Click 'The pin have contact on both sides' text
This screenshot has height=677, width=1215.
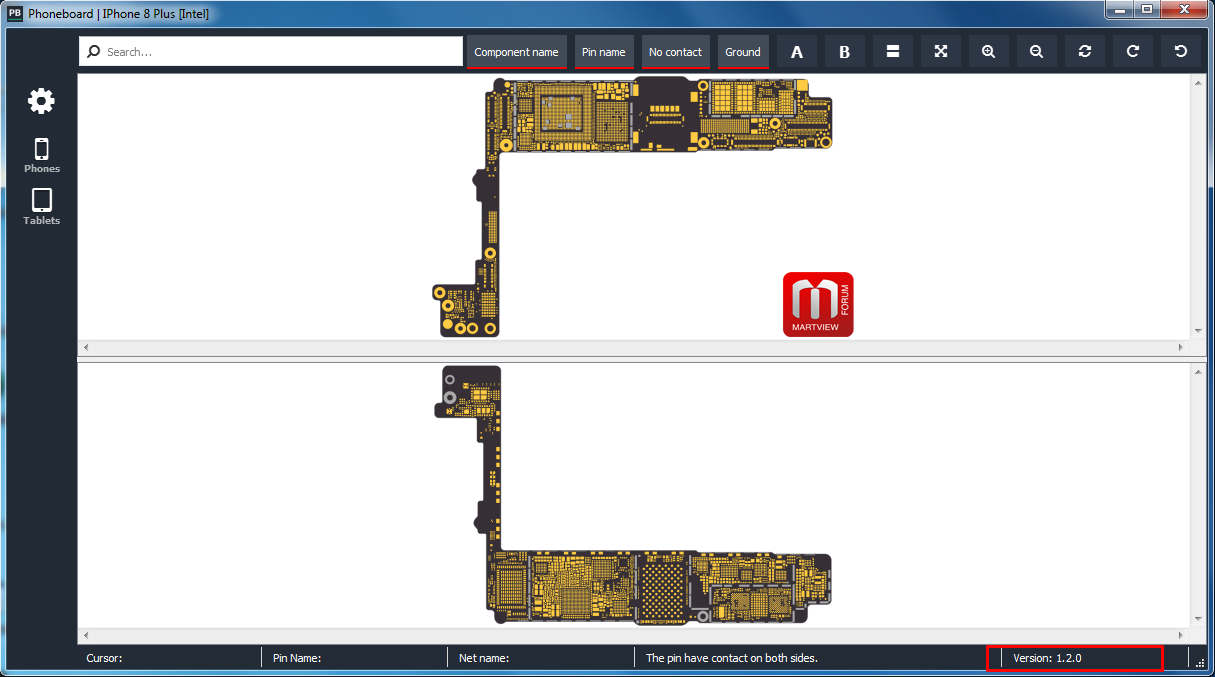731,658
